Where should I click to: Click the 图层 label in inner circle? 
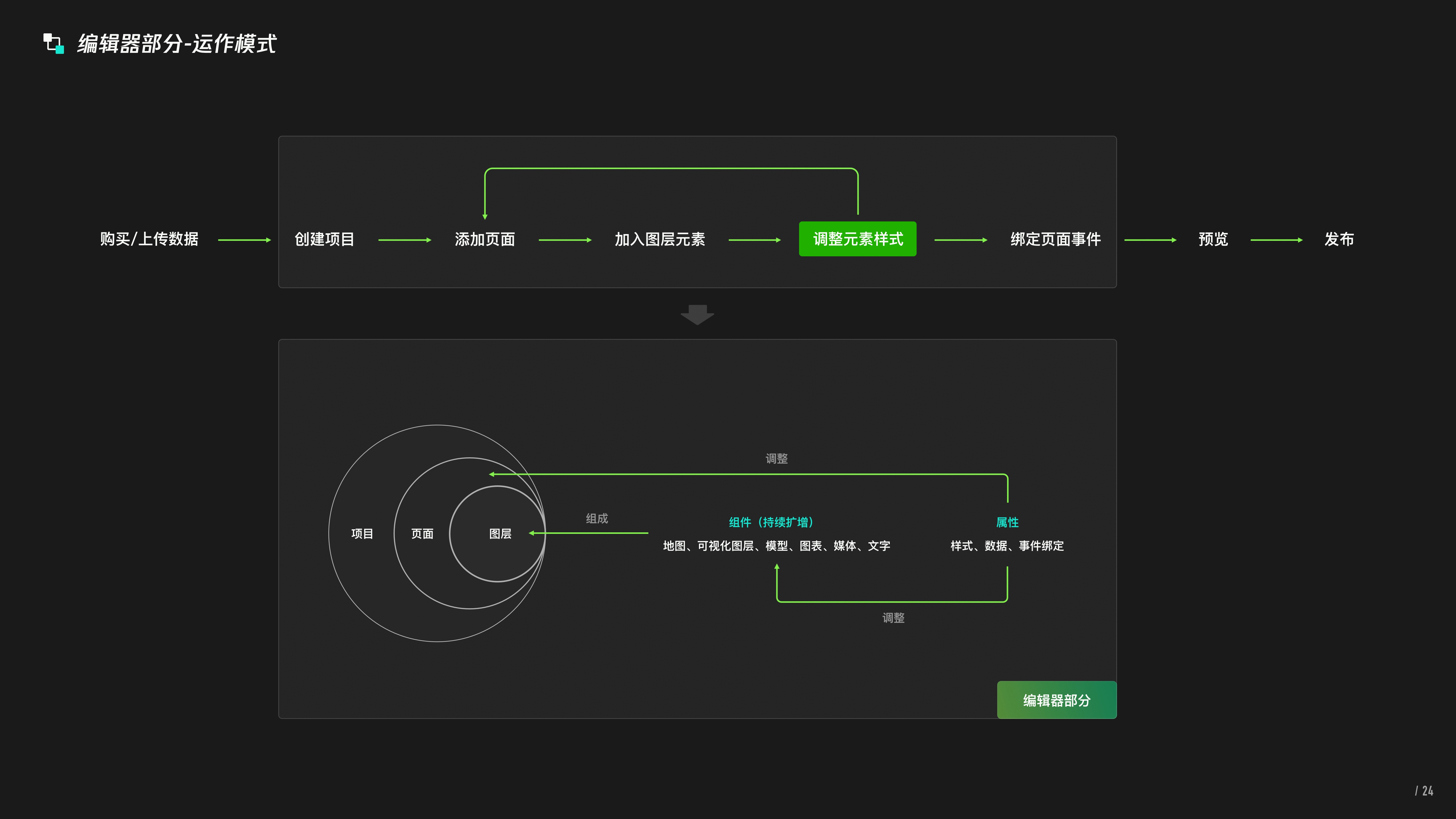(x=500, y=534)
